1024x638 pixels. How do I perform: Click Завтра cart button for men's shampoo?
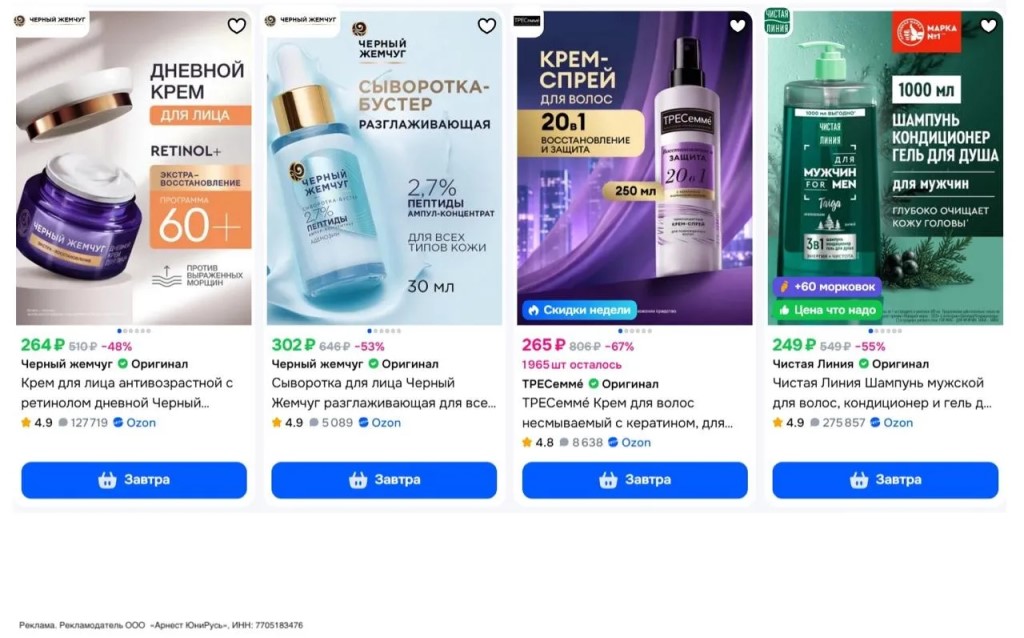885,480
